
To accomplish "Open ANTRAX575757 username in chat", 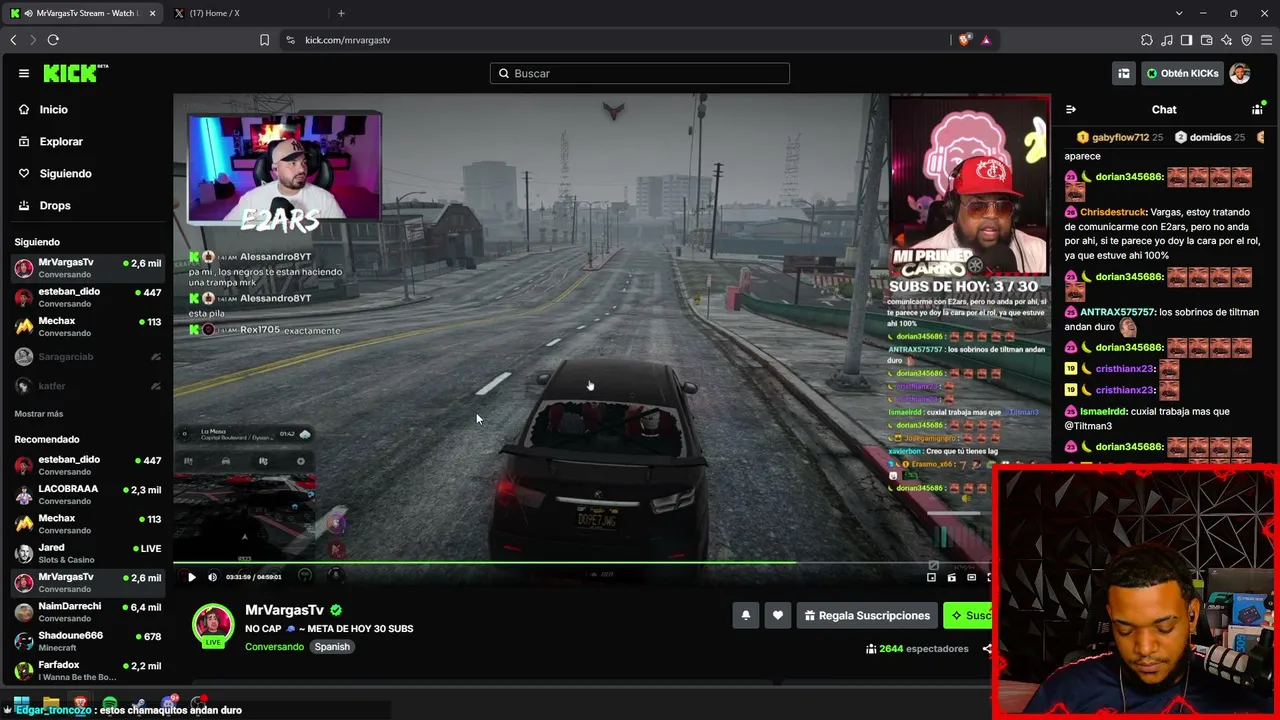I will pyautogui.click(x=1117, y=312).
